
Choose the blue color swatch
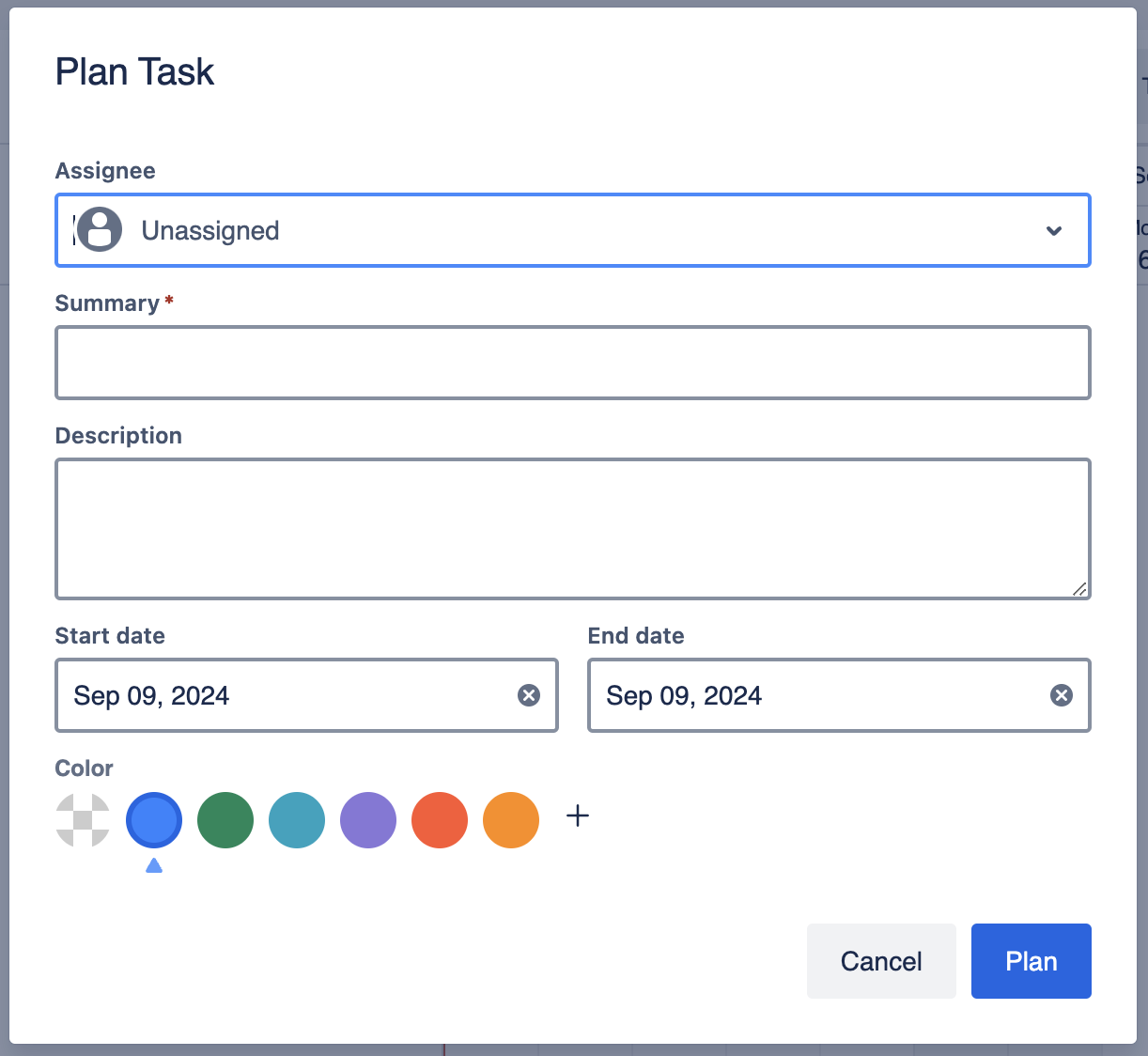click(x=154, y=820)
